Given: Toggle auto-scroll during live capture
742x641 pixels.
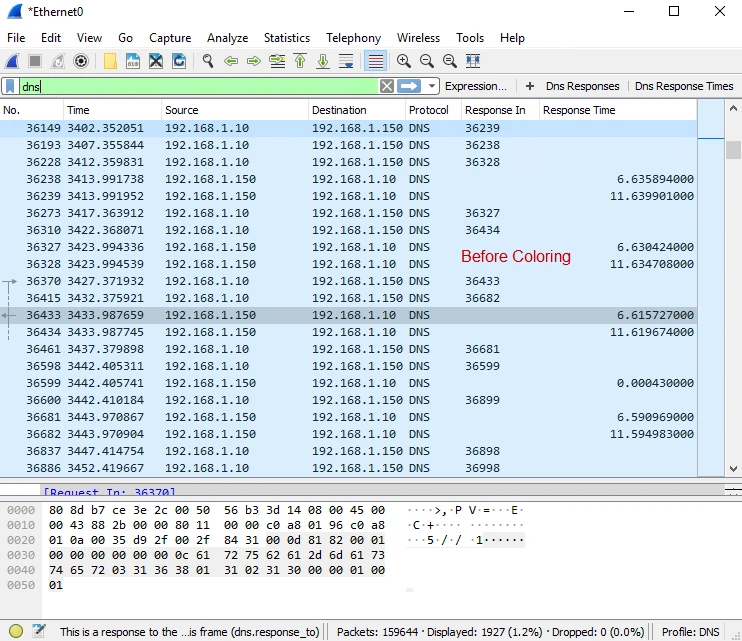Looking at the screenshot, I should tap(346, 61).
